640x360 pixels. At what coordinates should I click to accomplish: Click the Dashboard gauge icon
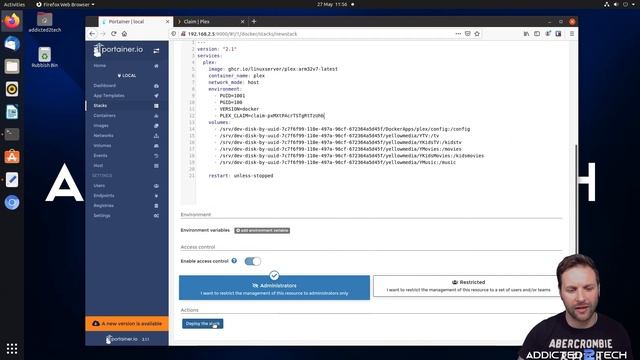(156, 86)
